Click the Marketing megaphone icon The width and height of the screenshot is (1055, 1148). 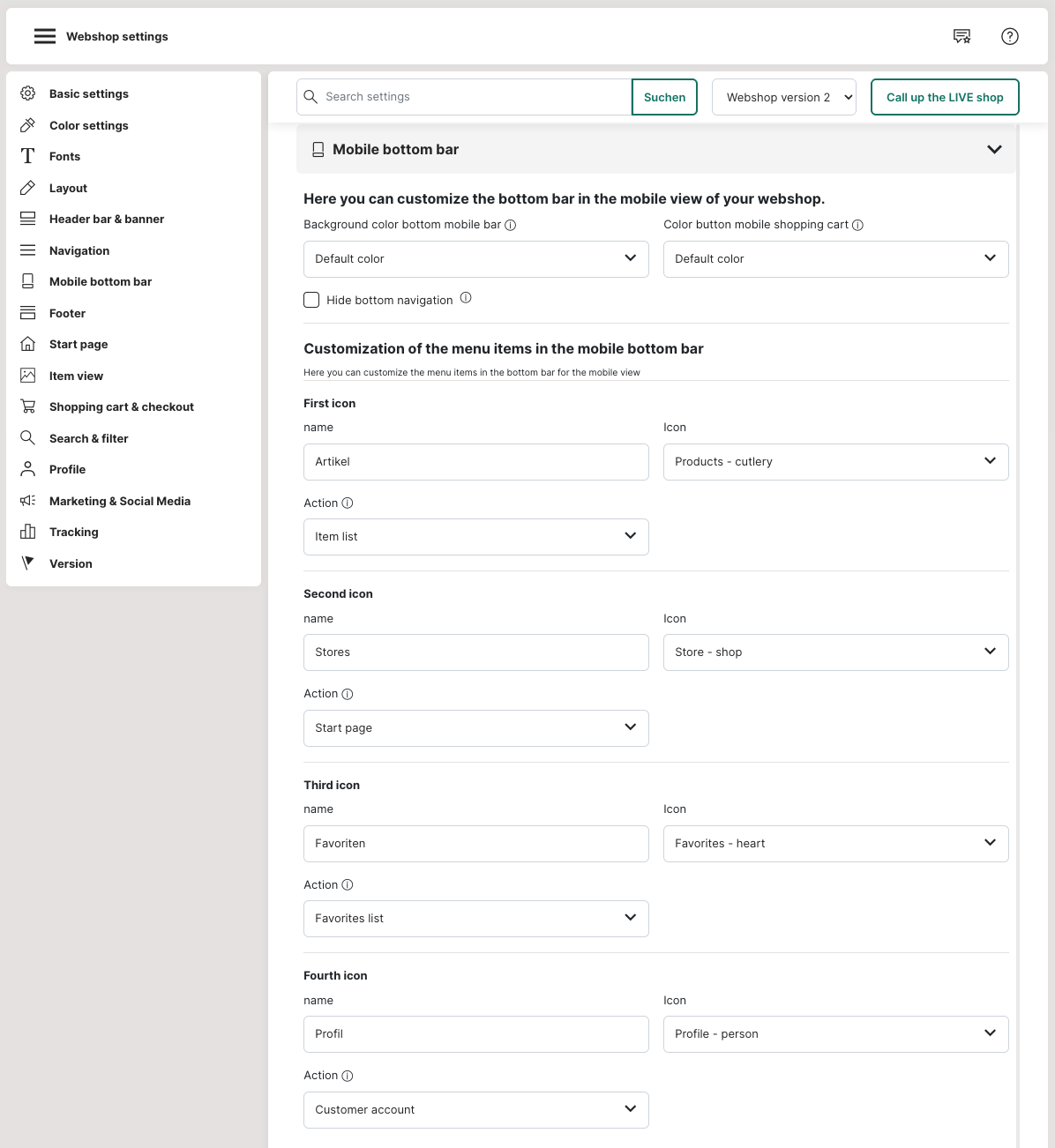[28, 501]
